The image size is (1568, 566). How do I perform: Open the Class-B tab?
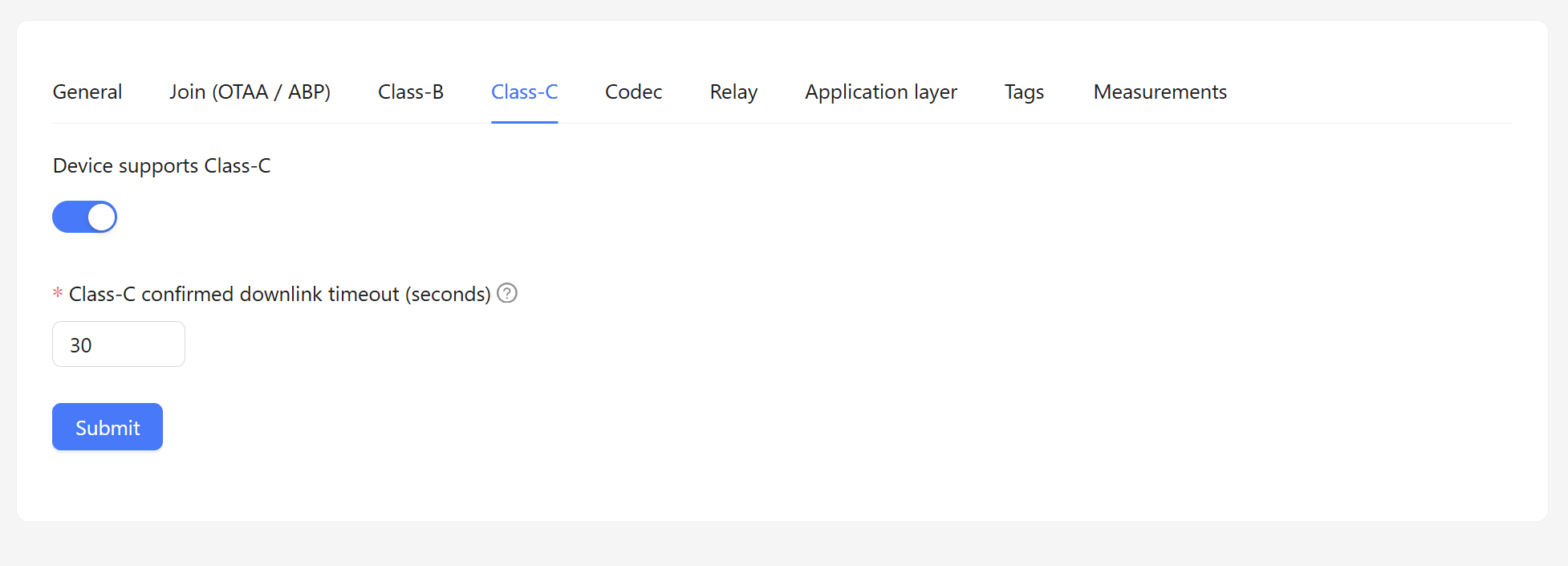[411, 92]
